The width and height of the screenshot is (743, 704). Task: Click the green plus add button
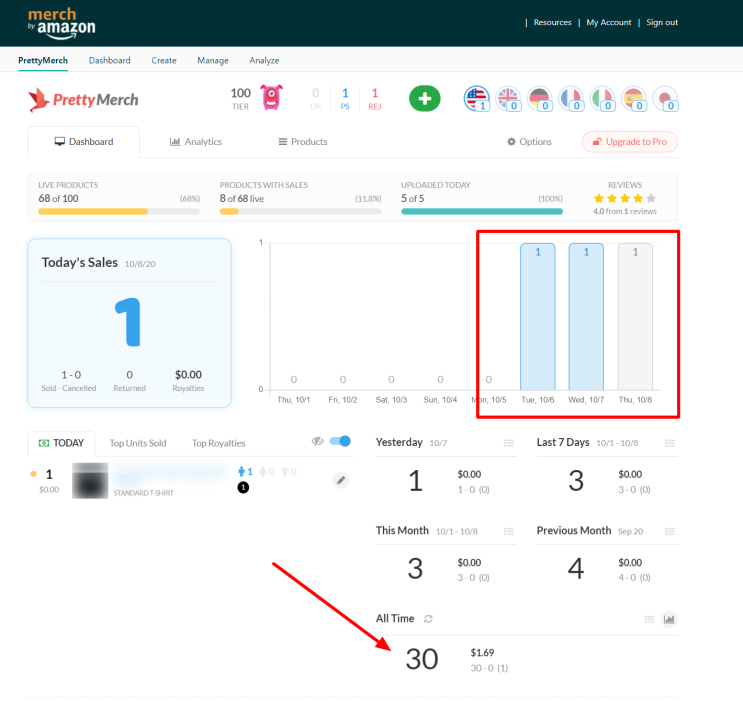click(425, 99)
